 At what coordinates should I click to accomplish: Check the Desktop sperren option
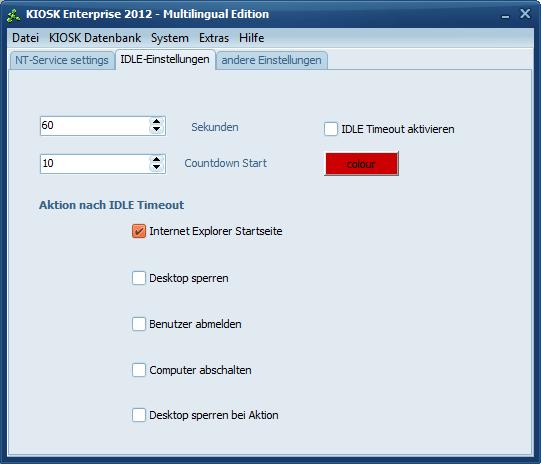[139, 278]
